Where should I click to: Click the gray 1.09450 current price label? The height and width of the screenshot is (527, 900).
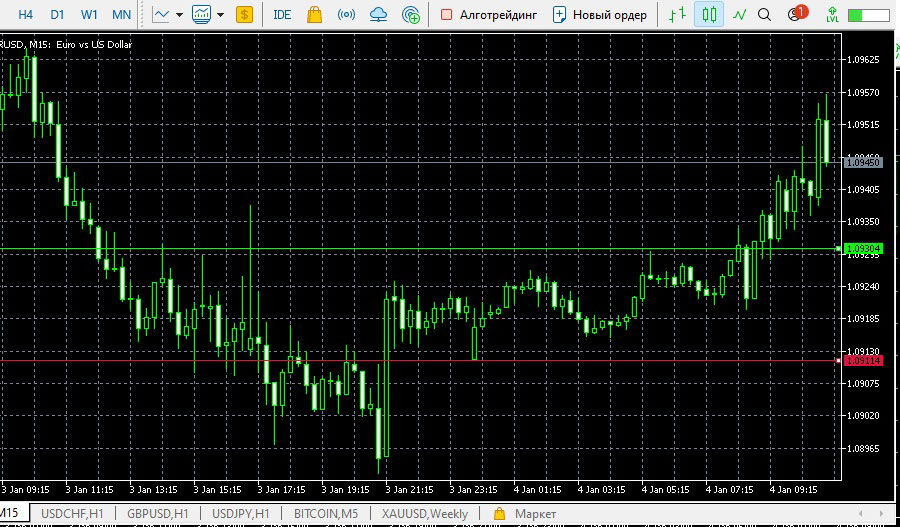tap(863, 163)
